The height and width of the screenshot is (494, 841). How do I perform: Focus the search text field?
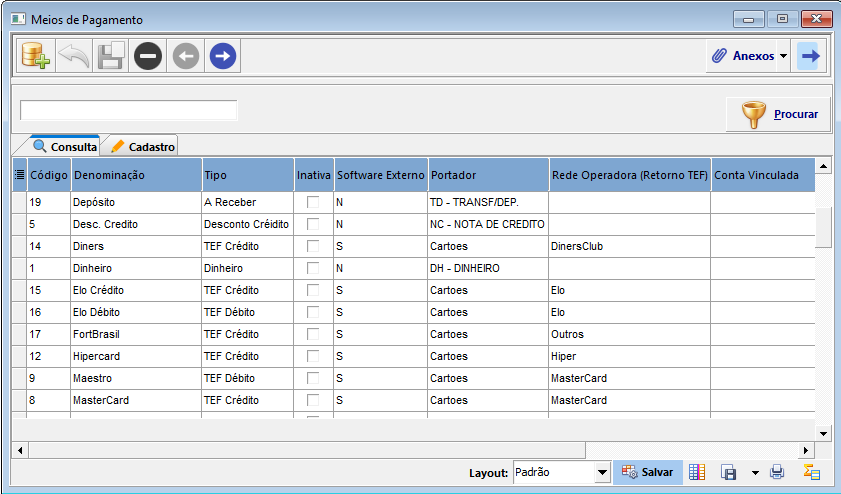tap(129, 110)
